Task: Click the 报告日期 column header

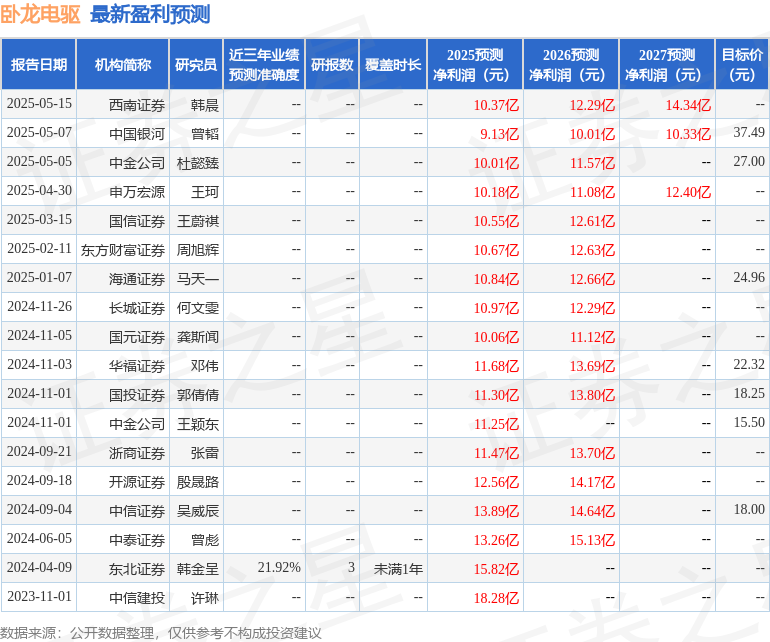Action: [x=39, y=64]
